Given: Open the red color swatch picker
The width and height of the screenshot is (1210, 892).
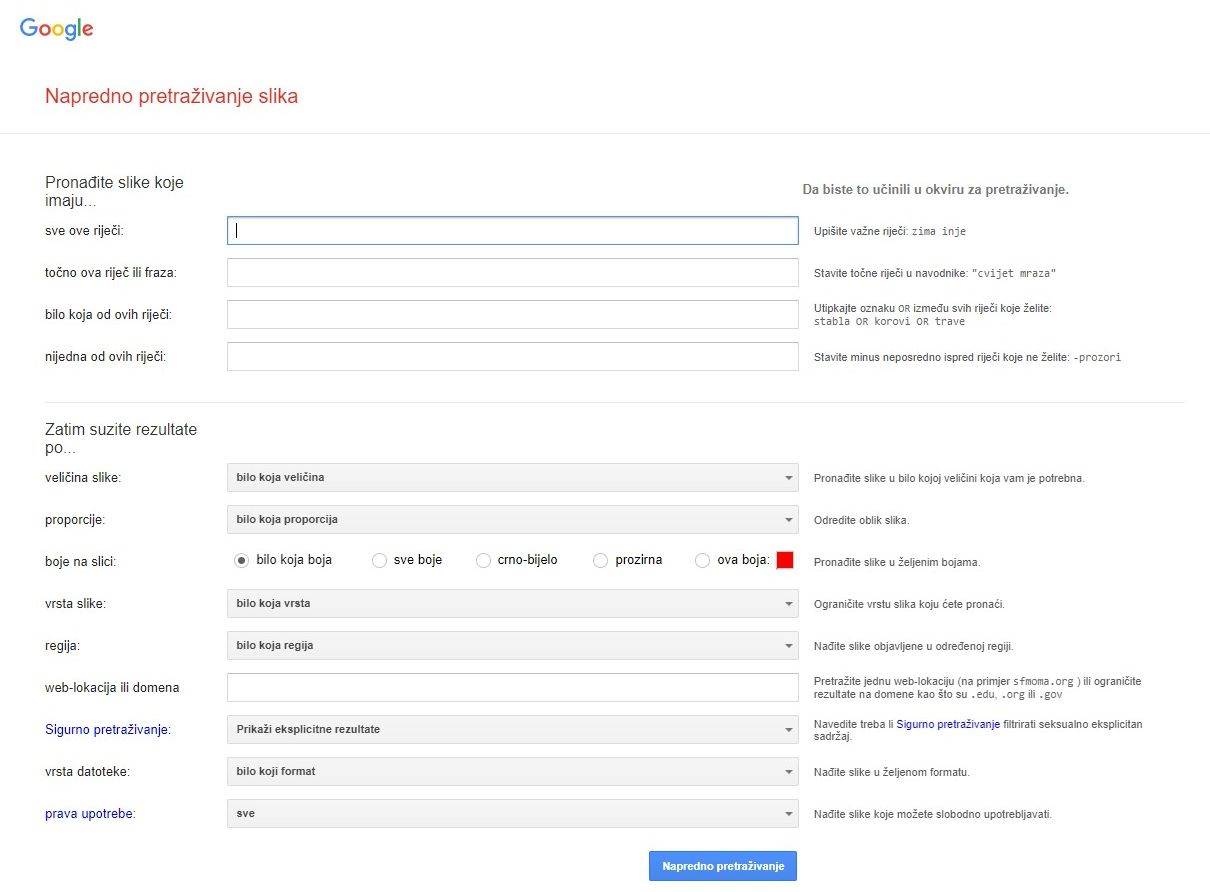Looking at the screenshot, I should point(785,560).
